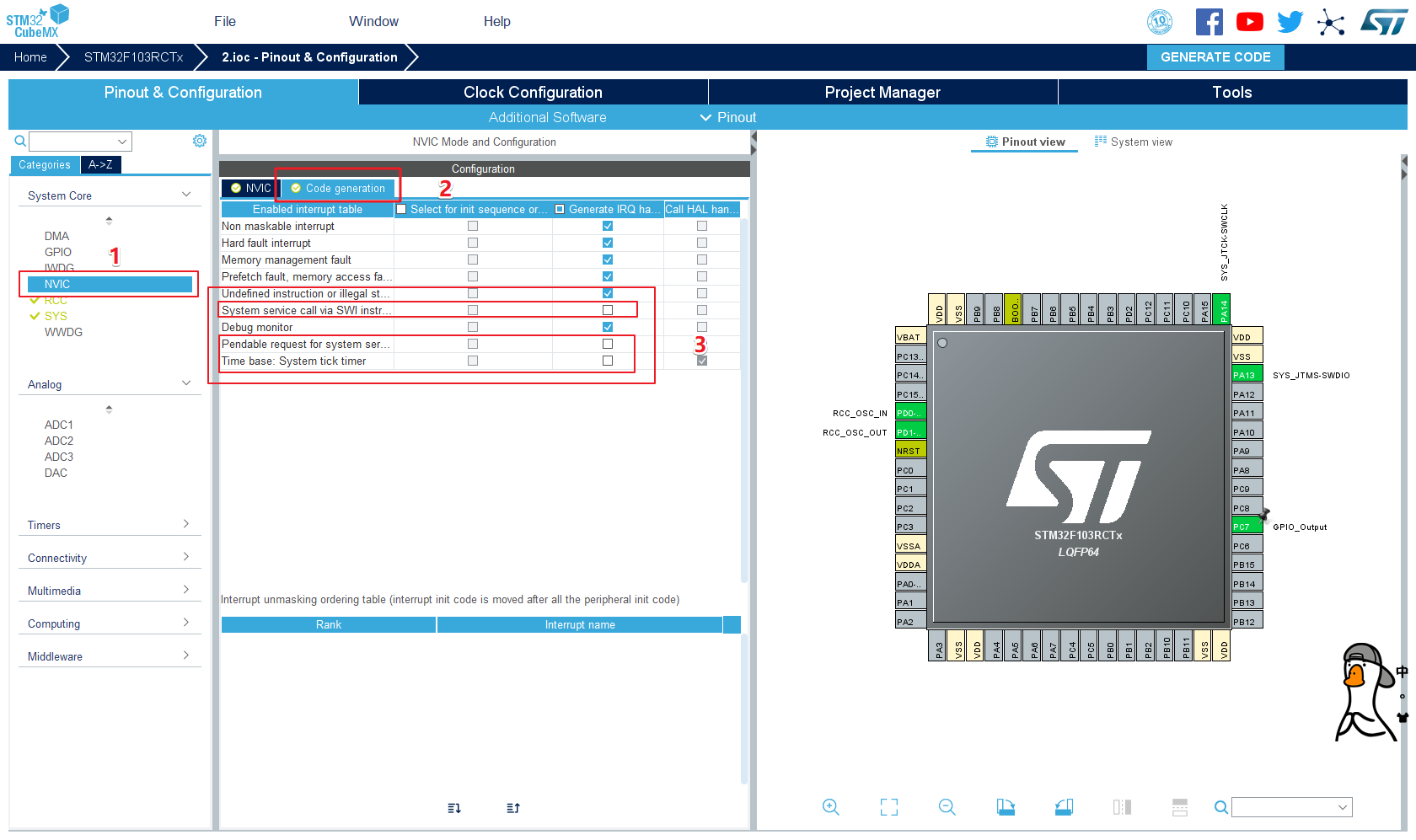Zoom out of the chip pinout
This screenshot has height=840, width=1416.
pyautogui.click(x=947, y=807)
